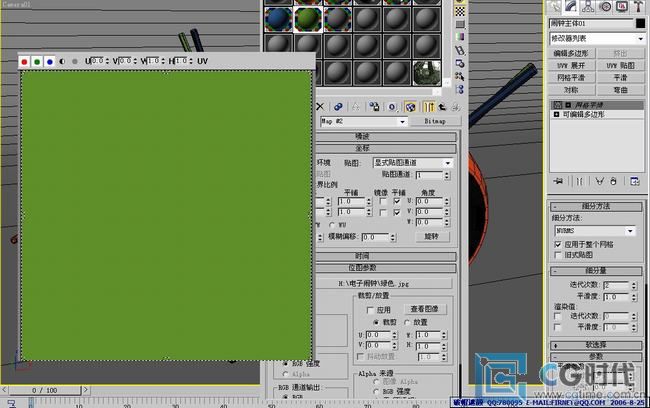Collapse the 坐标 rollout header
The height and width of the screenshot is (408, 650).
coord(386,148)
